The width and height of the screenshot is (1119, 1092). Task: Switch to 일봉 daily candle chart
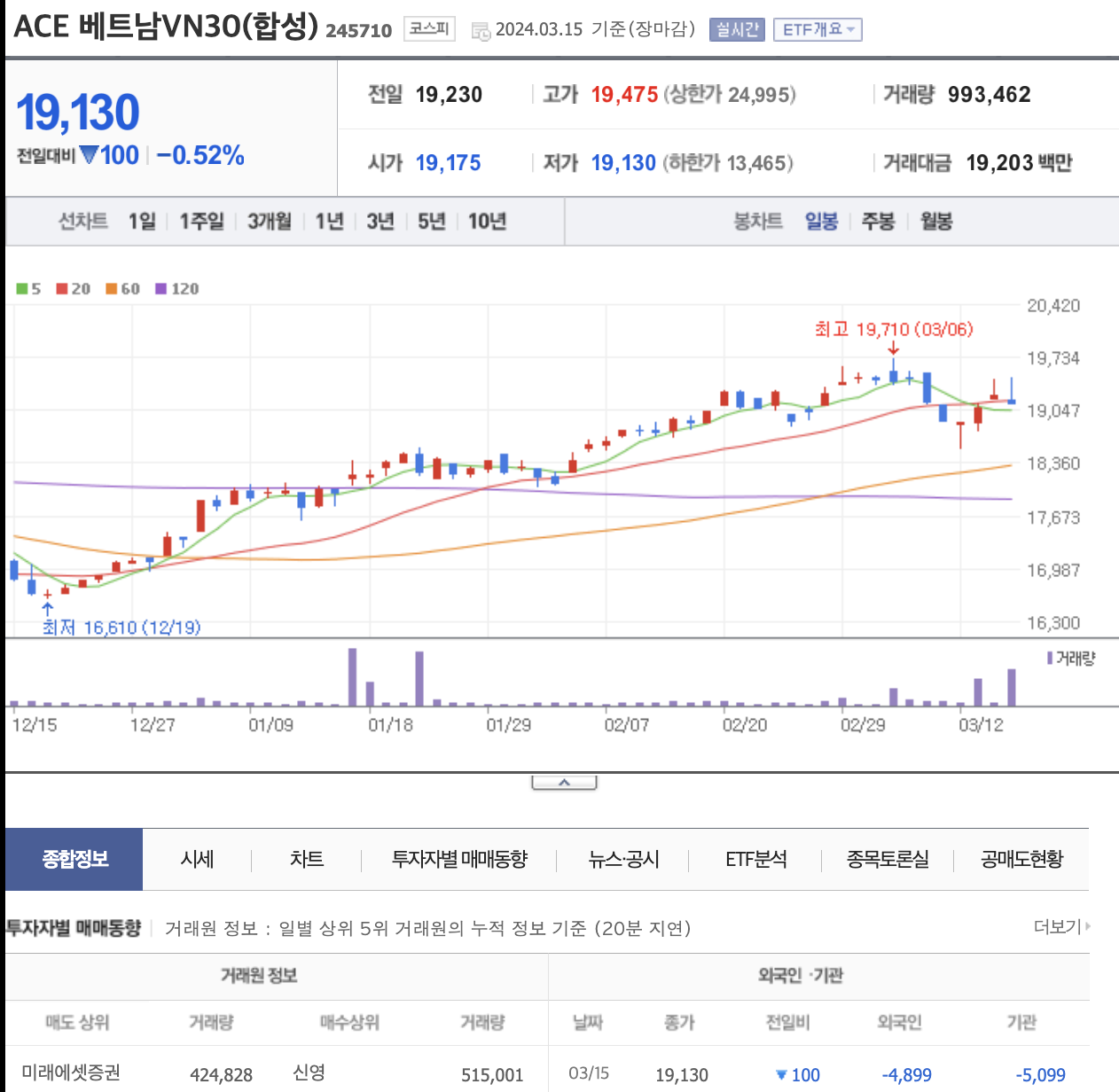pos(821,222)
